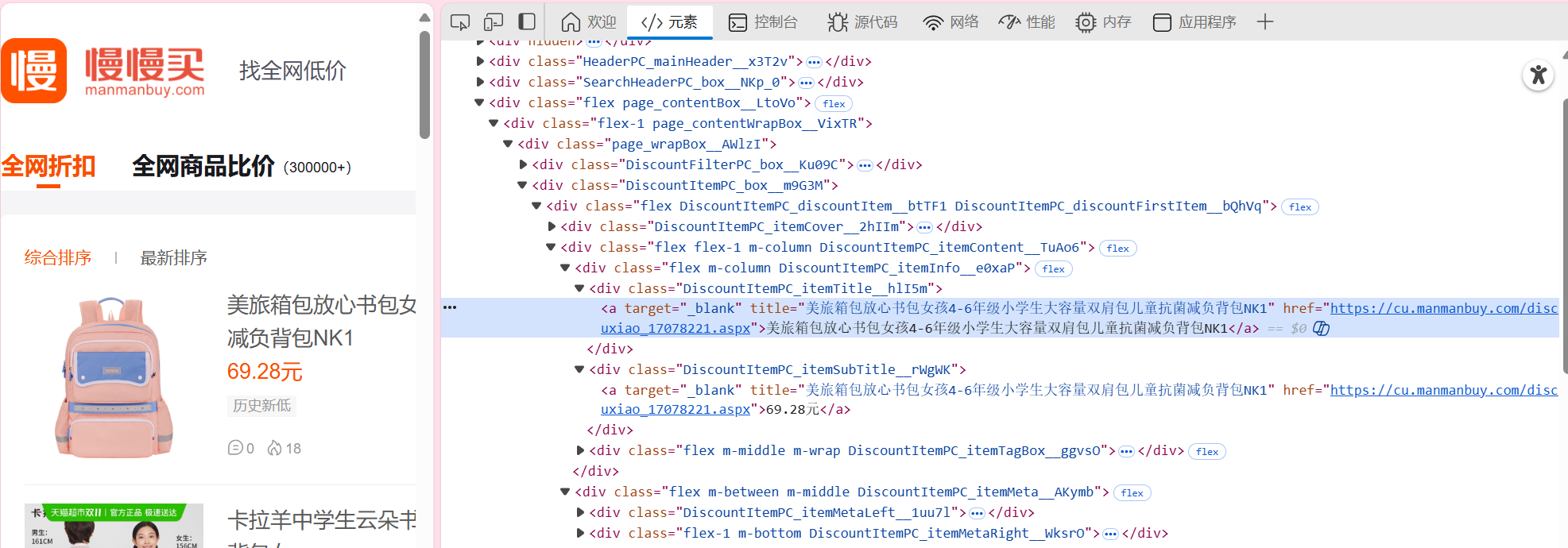Click the manmanbuy.com wordmark

pyautogui.click(x=145, y=90)
